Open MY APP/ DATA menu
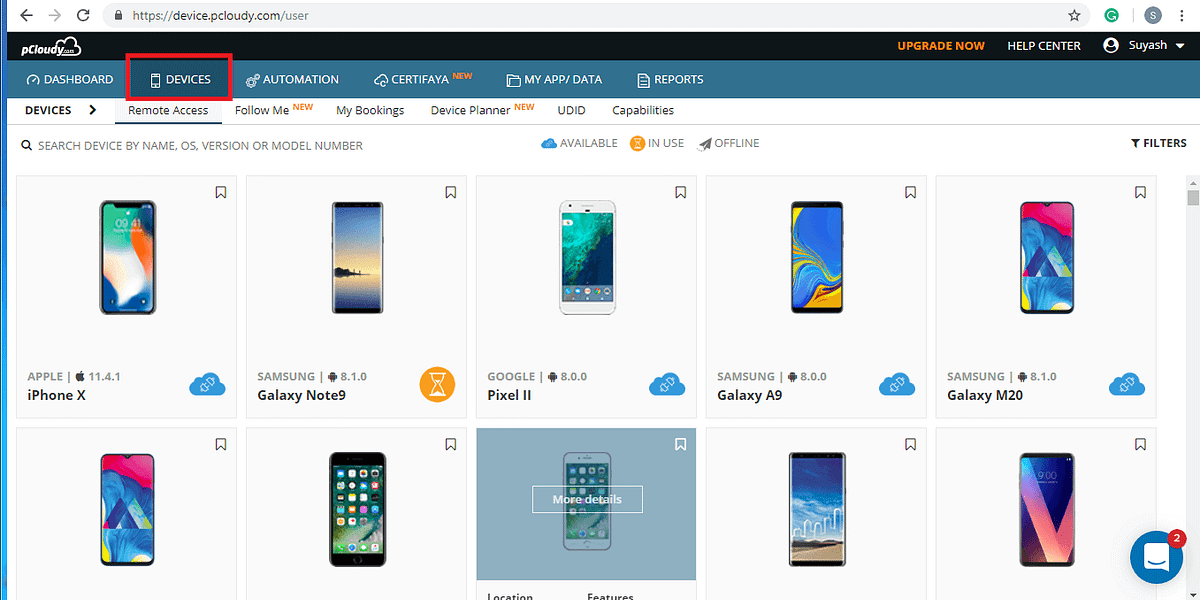This screenshot has width=1200, height=600. tap(555, 80)
